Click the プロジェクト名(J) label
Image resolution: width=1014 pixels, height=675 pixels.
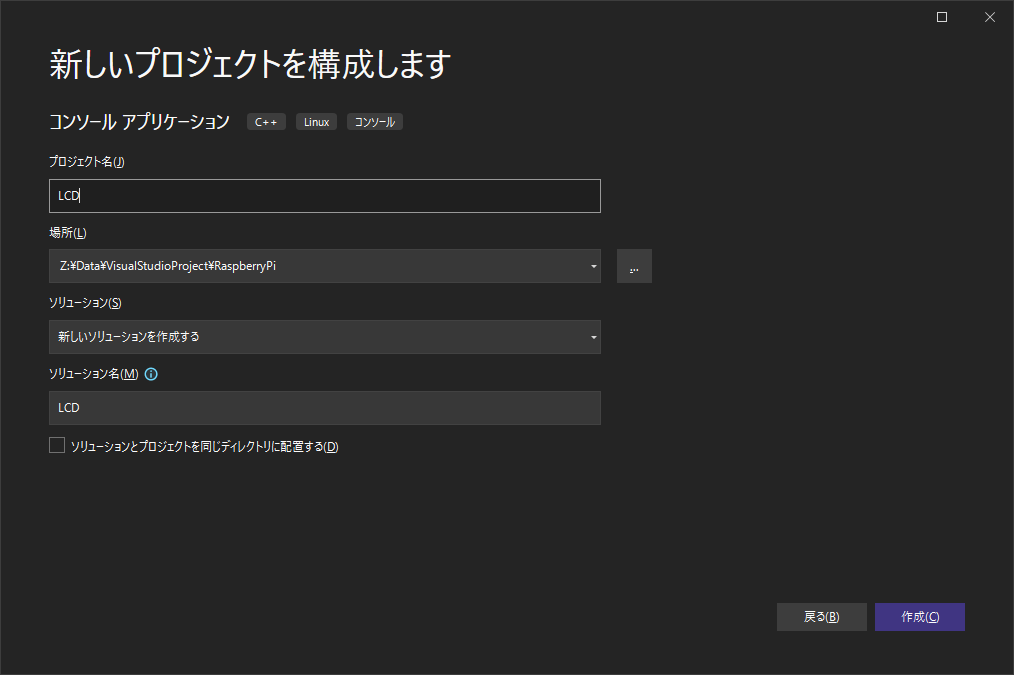(x=87, y=162)
